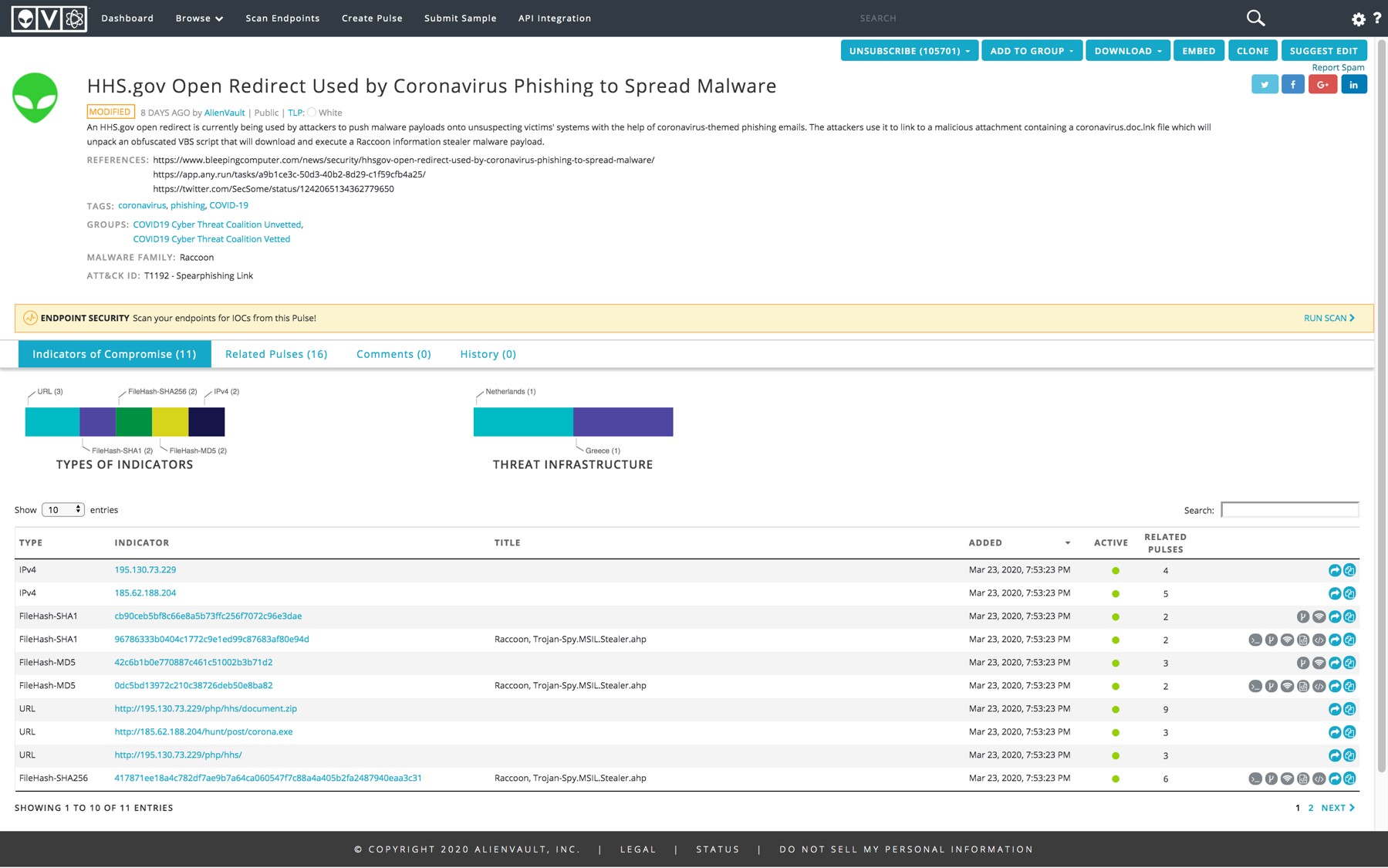Click copy icon for 195.130.73.229 row
This screenshot has height=868, width=1388.
tap(1349, 570)
